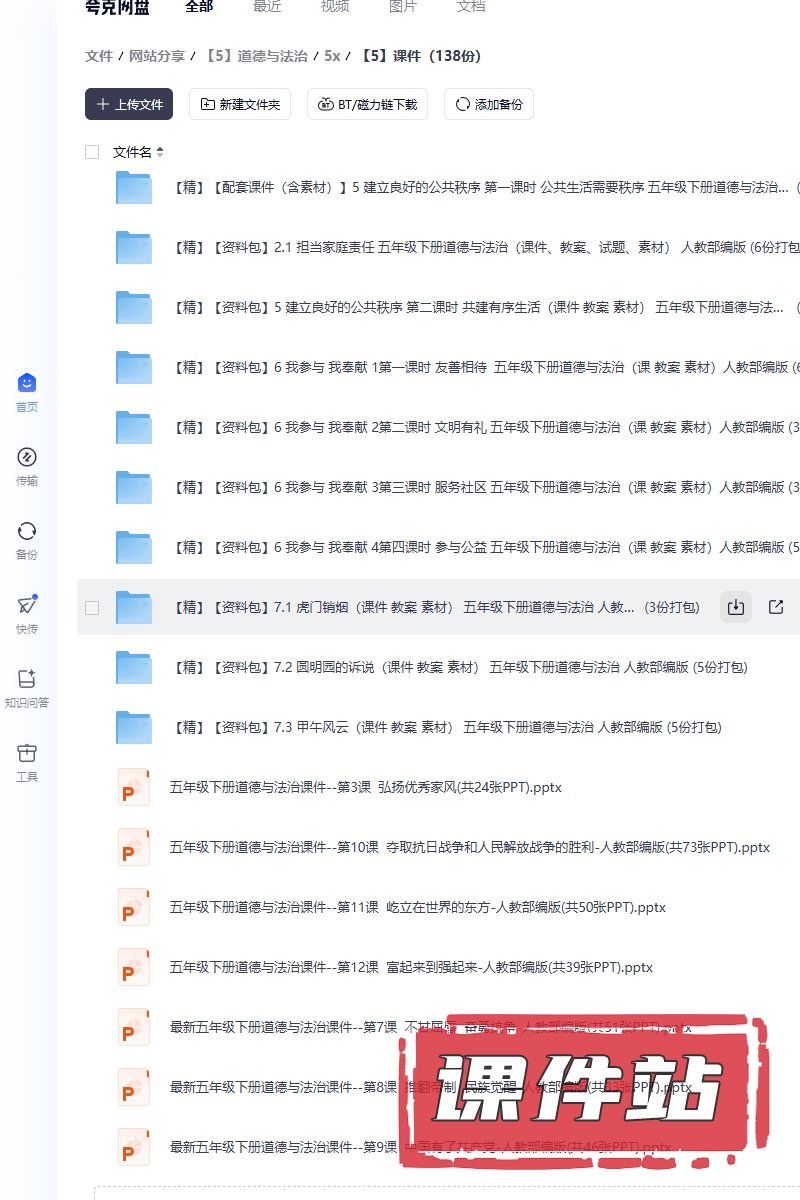Image resolution: width=800 pixels, height=1200 pixels.
Task: Open the 知识问答 sidebar icon
Action: pos(27,679)
